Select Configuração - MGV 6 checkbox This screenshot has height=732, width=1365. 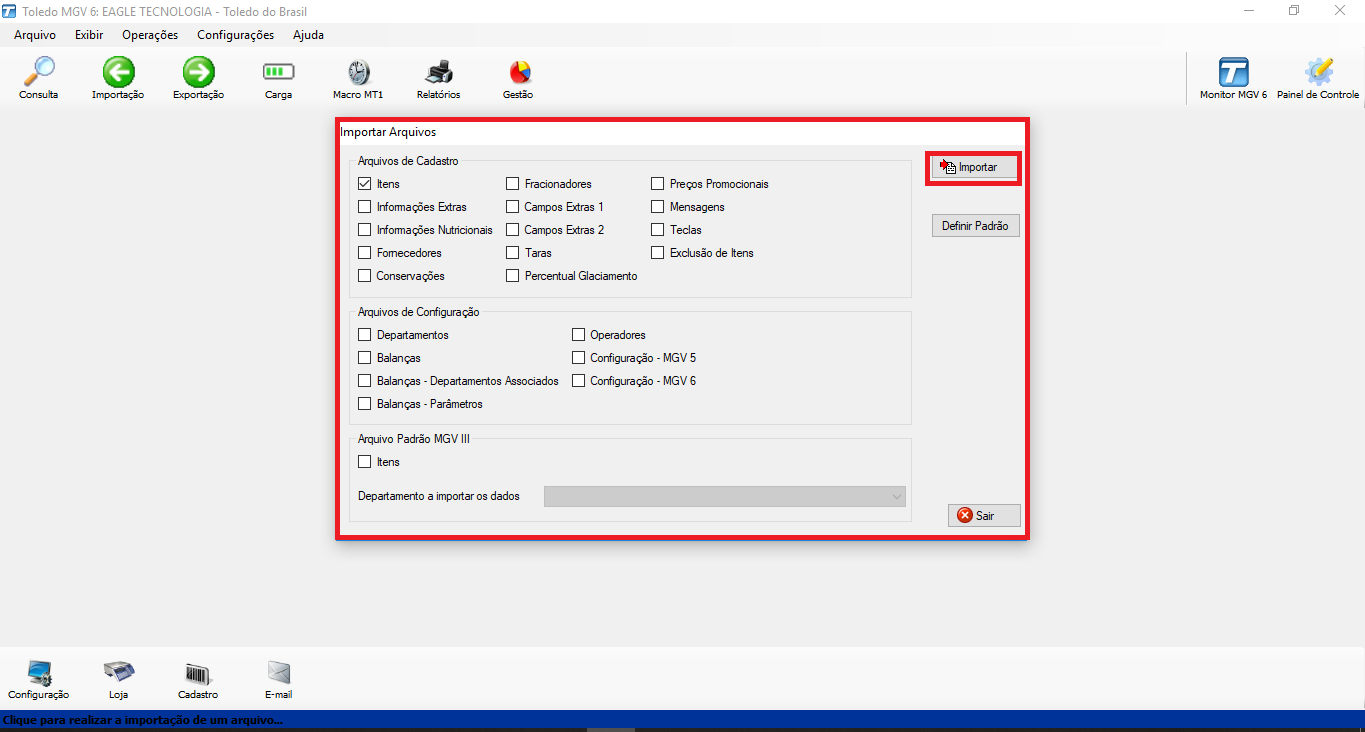pyautogui.click(x=578, y=381)
